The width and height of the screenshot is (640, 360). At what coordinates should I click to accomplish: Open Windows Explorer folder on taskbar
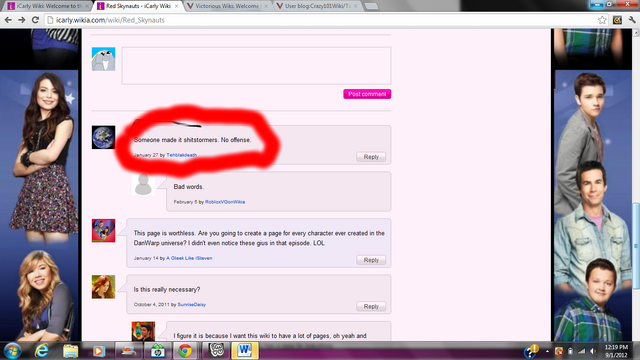pyautogui.click(x=70, y=351)
